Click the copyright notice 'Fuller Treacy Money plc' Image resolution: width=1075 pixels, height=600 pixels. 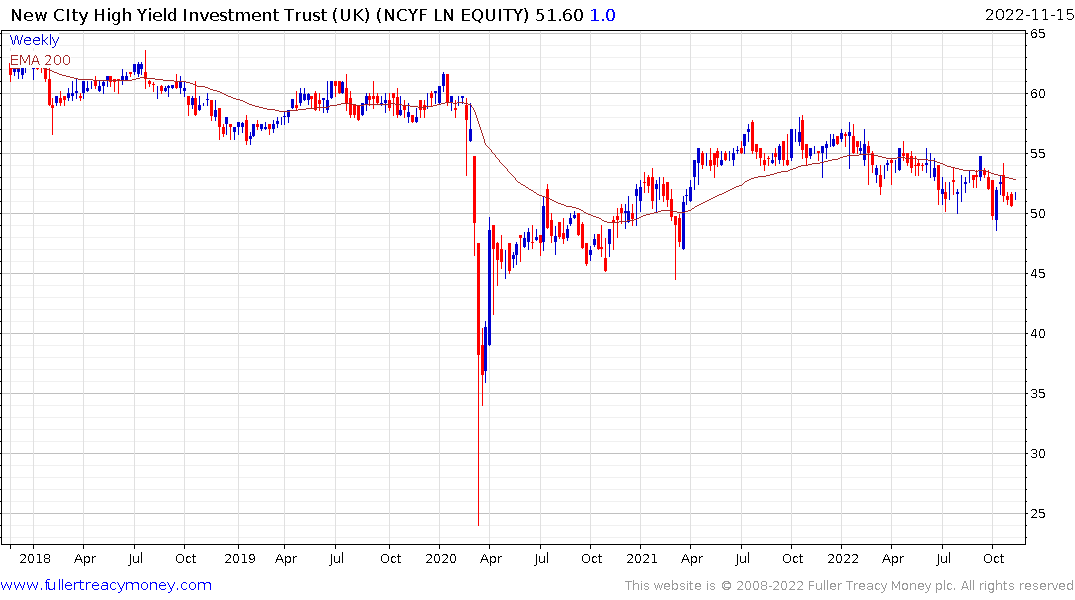(x=882, y=585)
